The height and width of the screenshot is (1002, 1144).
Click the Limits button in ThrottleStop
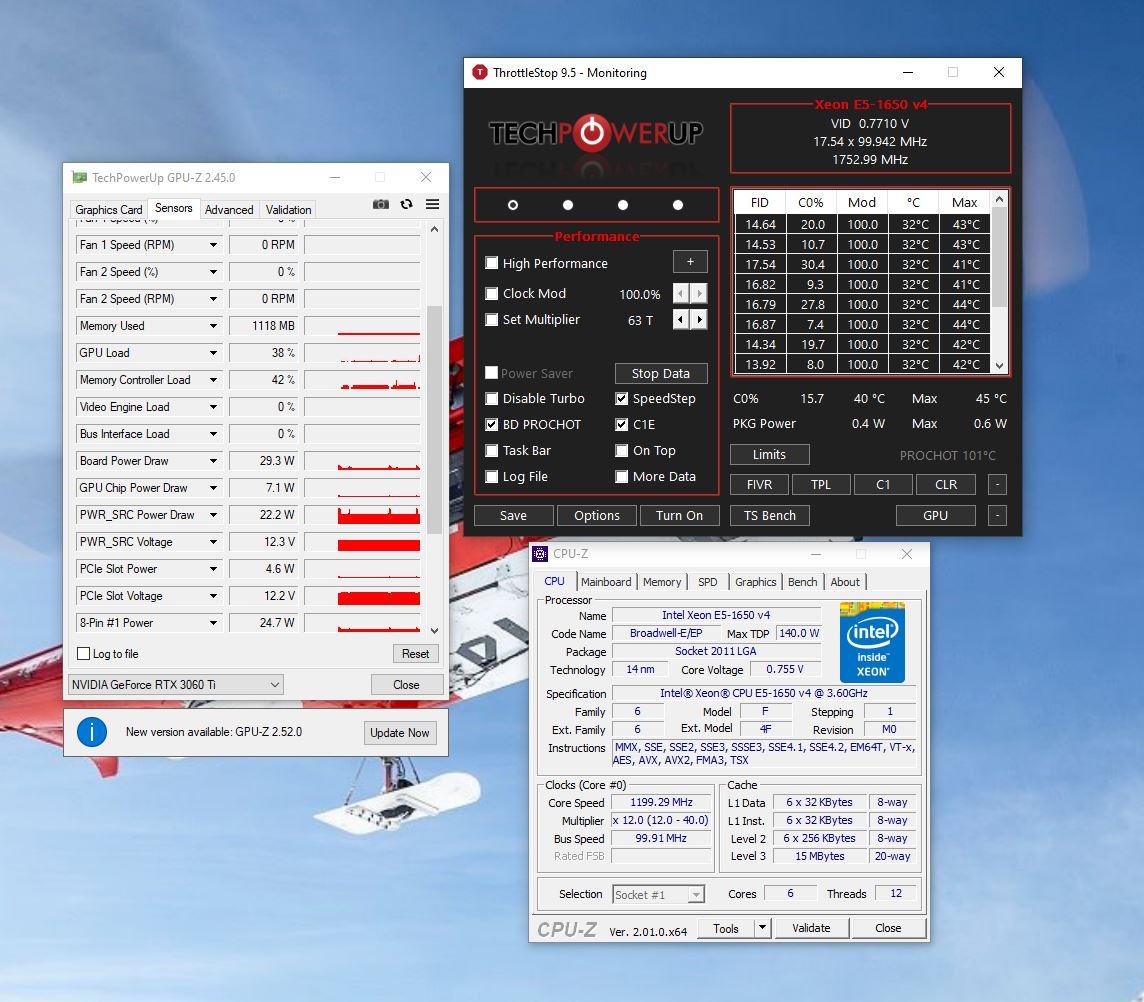point(770,455)
